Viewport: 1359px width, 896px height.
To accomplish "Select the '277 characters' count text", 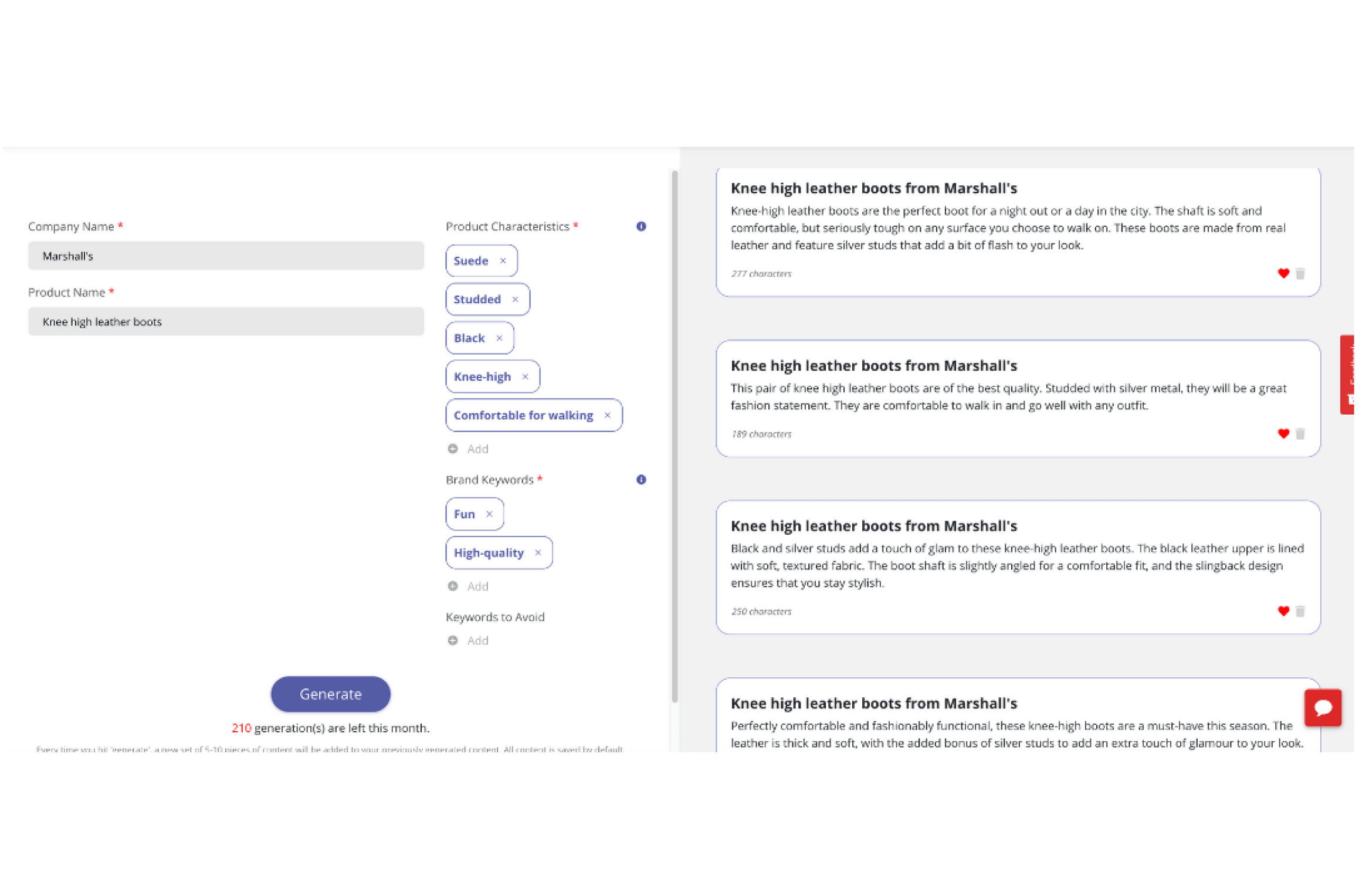I will point(761,274).
